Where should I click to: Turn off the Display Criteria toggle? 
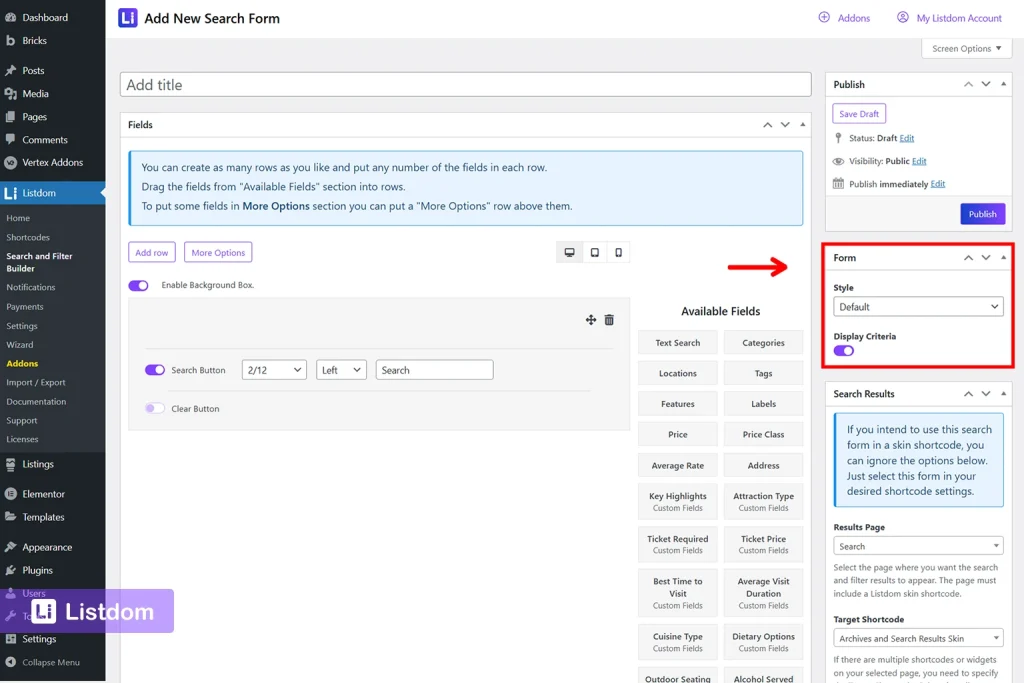click(845, 353)
